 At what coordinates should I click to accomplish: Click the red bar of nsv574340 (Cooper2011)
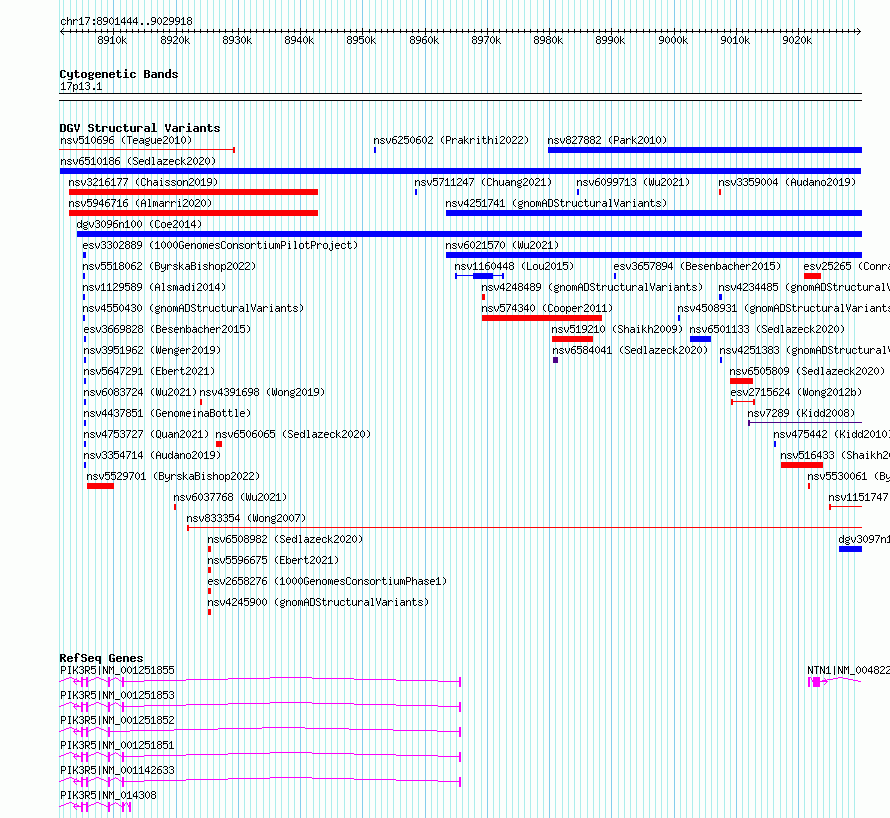(541, 318)
